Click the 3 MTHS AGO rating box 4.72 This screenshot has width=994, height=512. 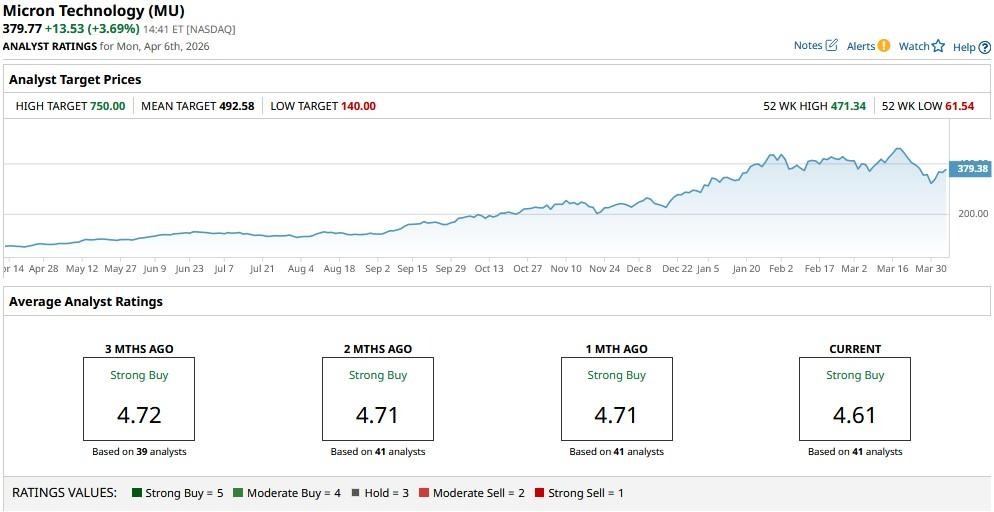pos(139,399)
